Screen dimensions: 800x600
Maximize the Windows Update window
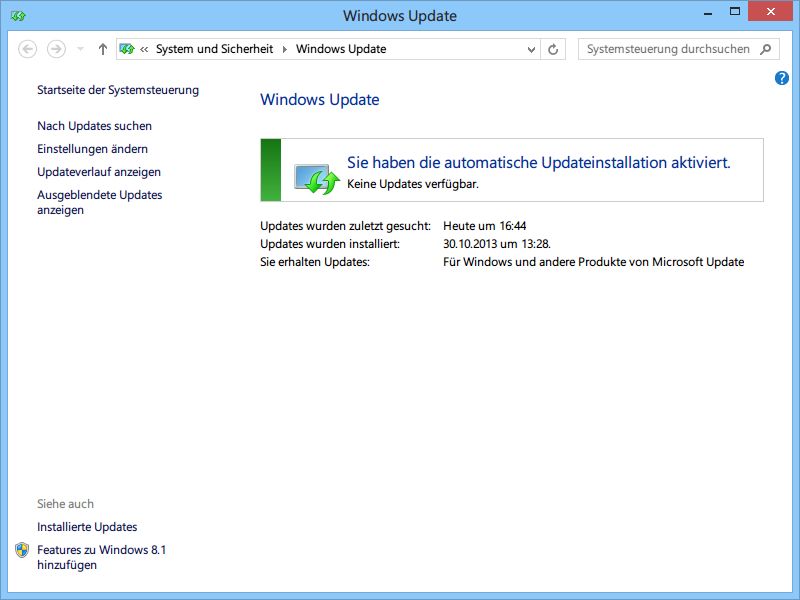click(735, 12)
